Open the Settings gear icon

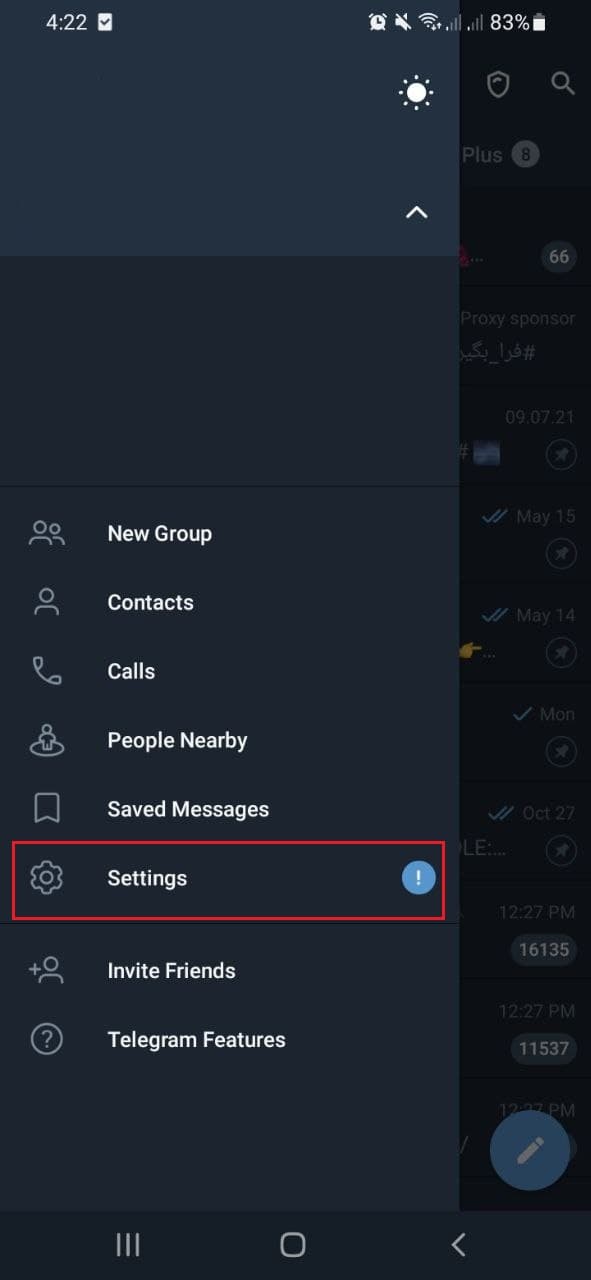tap(47, 878)
